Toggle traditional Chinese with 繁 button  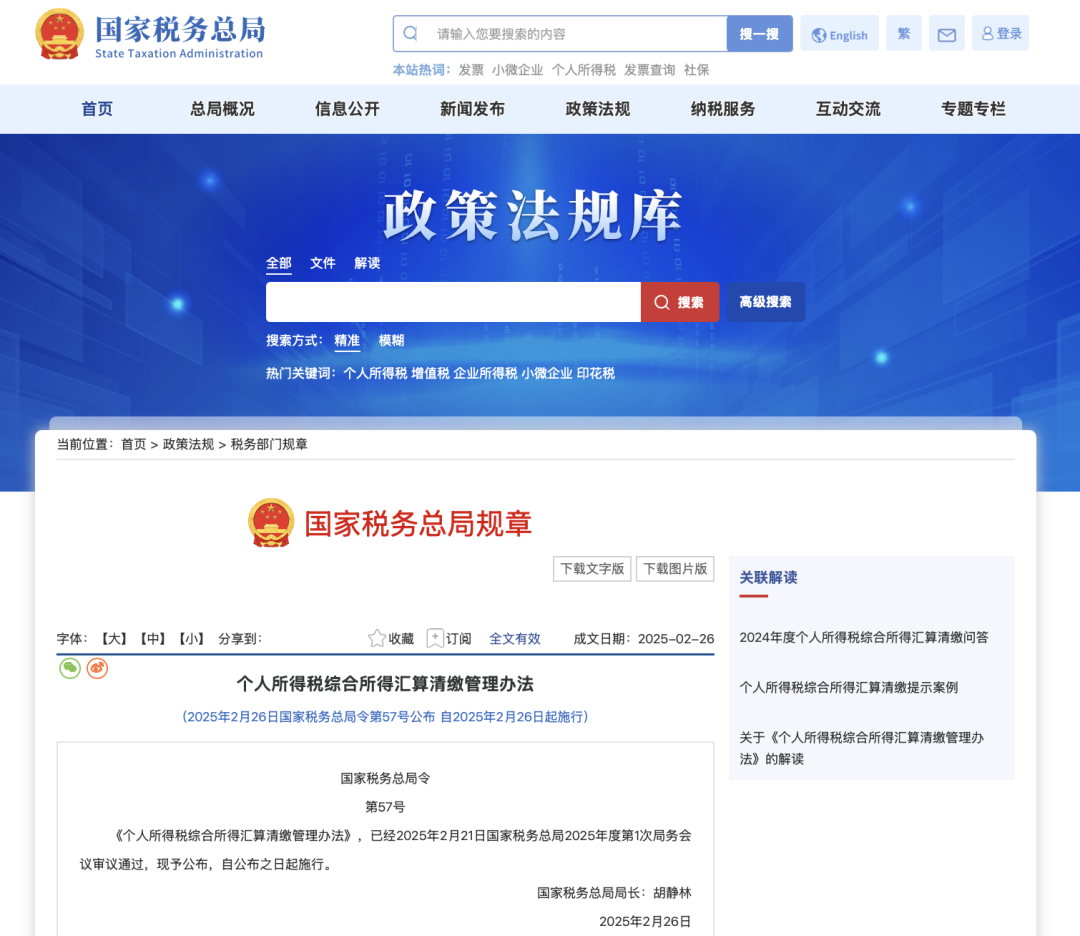coord(903,33)
